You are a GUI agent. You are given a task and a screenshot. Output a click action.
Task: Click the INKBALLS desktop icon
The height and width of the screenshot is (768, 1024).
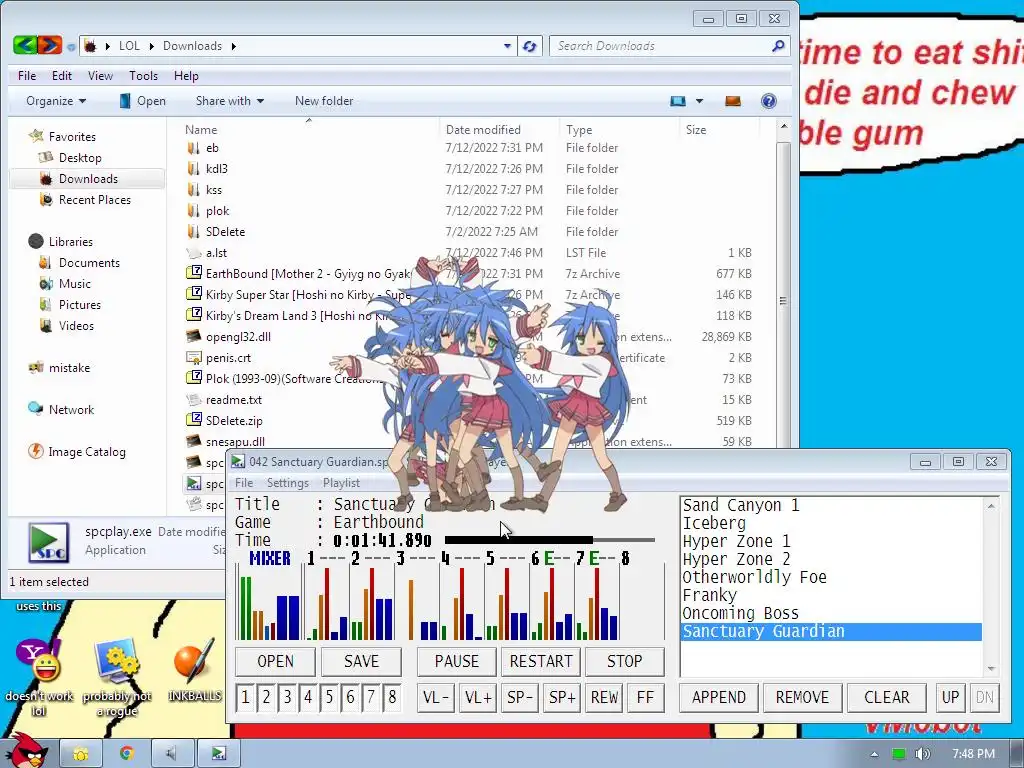[x=194, y=661]
